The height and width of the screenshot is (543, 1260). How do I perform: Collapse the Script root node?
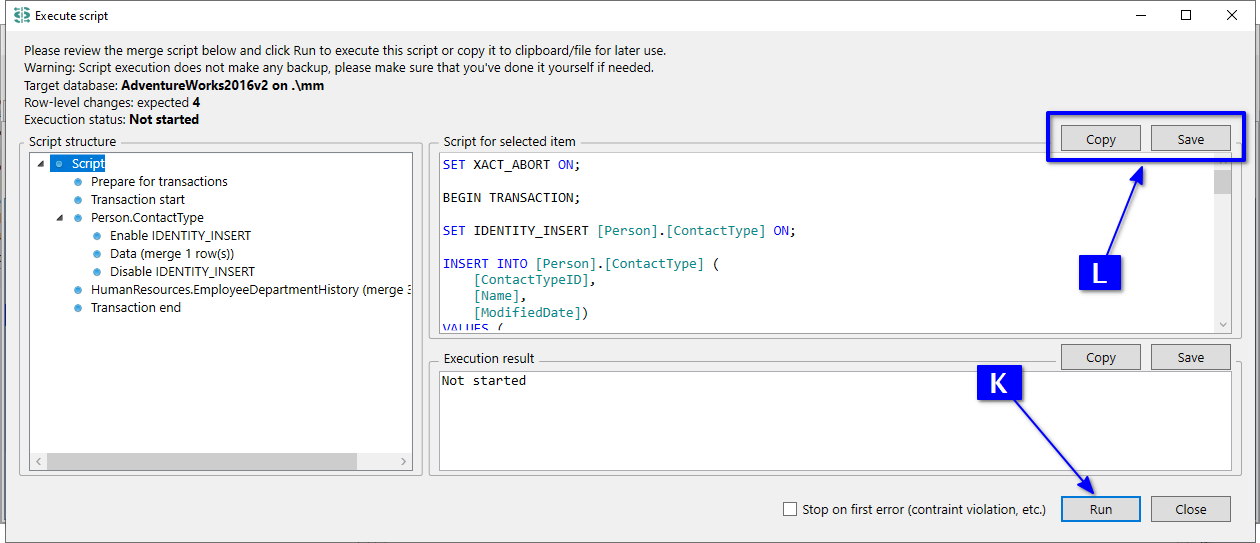click(40, 163)
